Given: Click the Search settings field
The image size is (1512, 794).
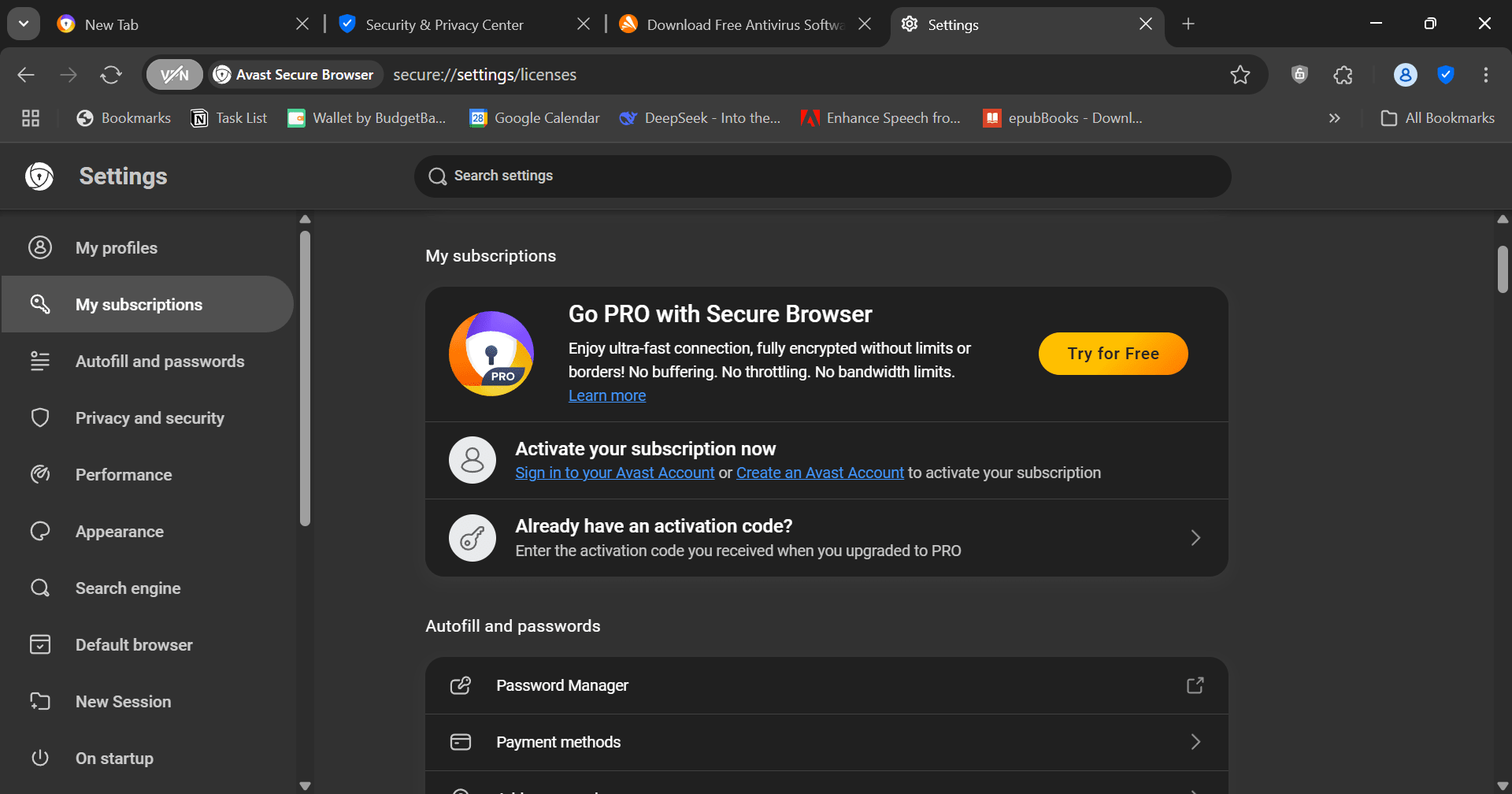Looking at the screenshot, I should click(822, 176).
